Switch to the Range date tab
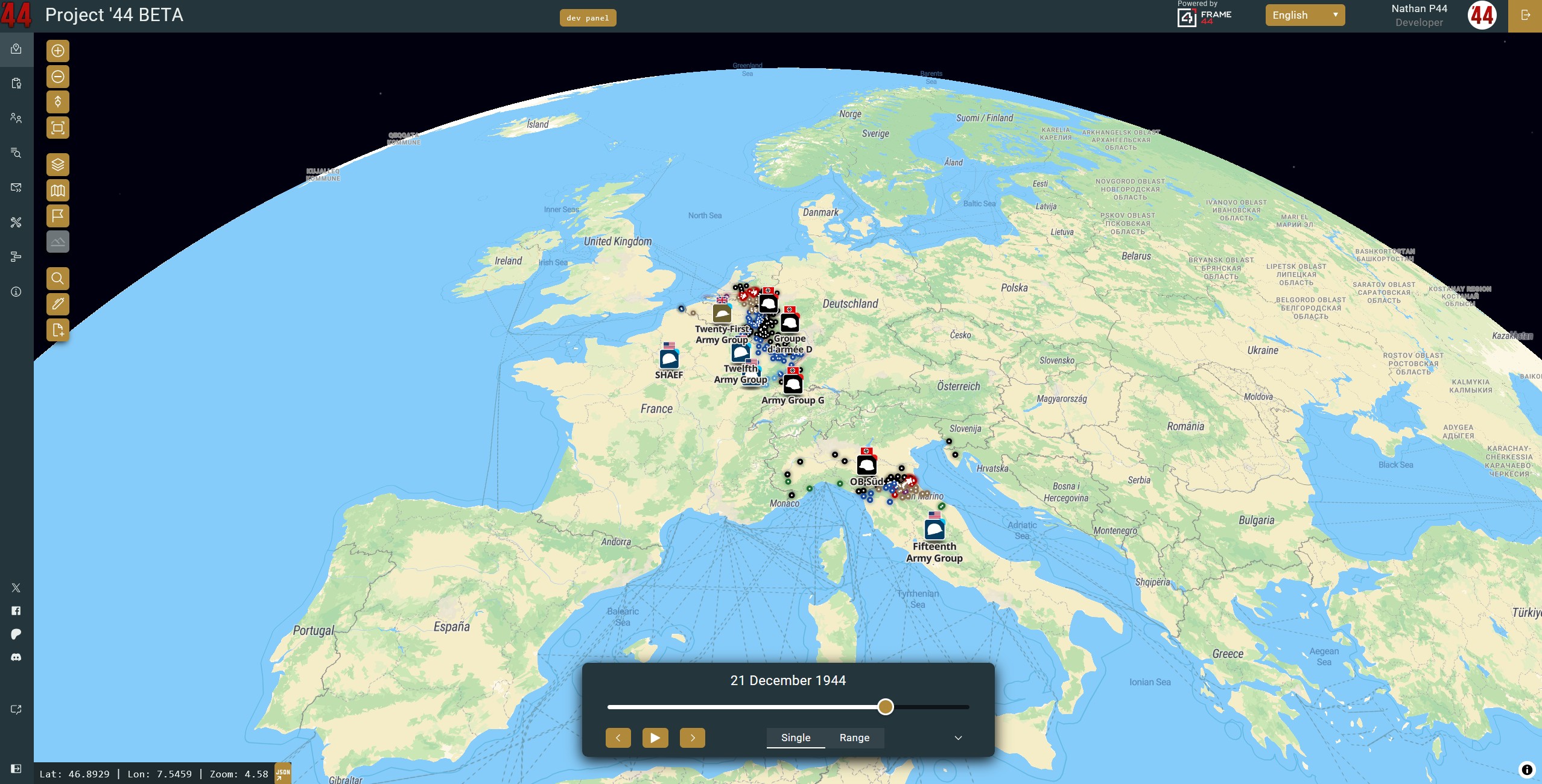This screenshot has width=1542, height=784. (855, 738)
